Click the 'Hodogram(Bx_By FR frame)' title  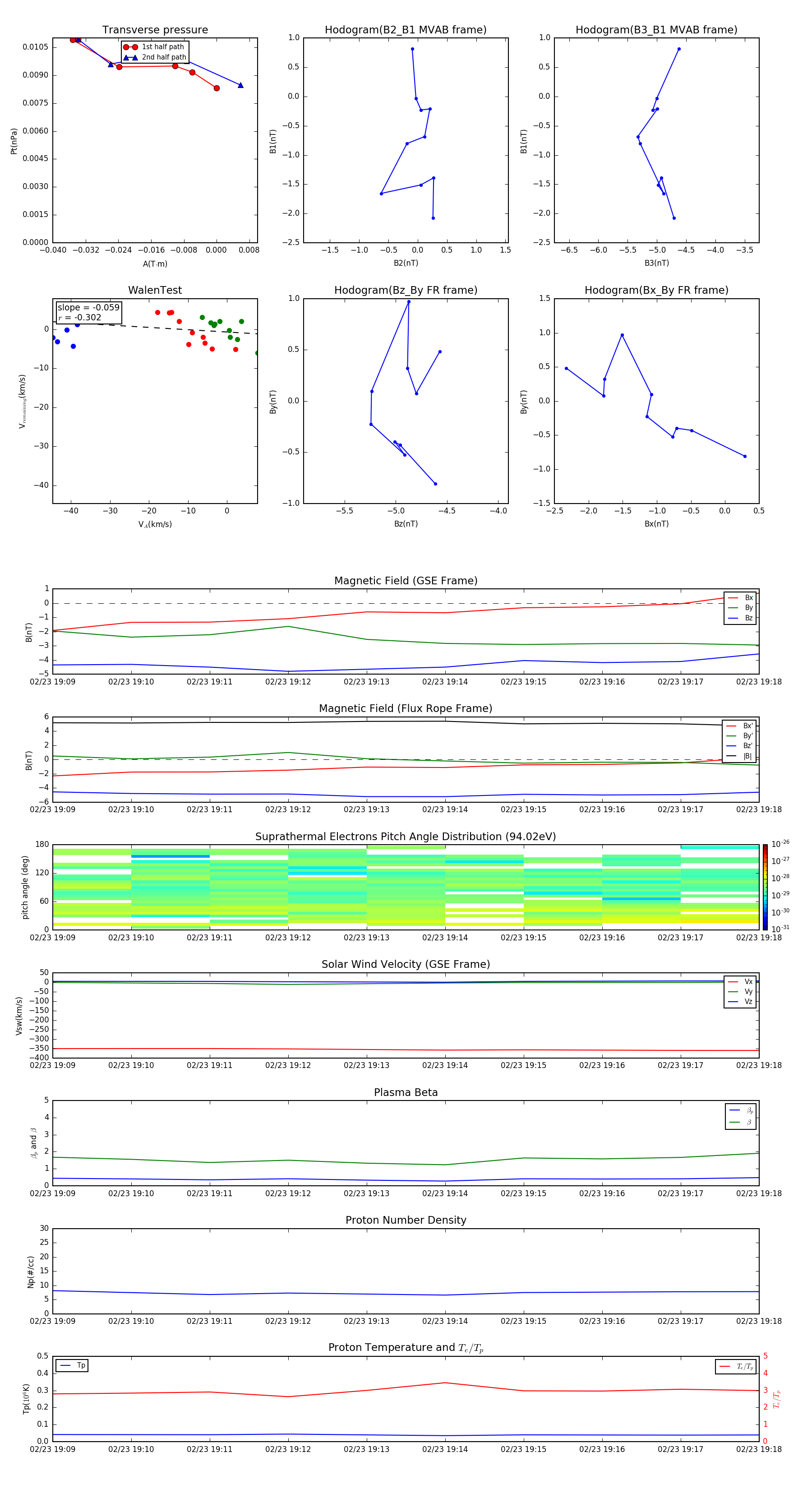tap(656, 290)
